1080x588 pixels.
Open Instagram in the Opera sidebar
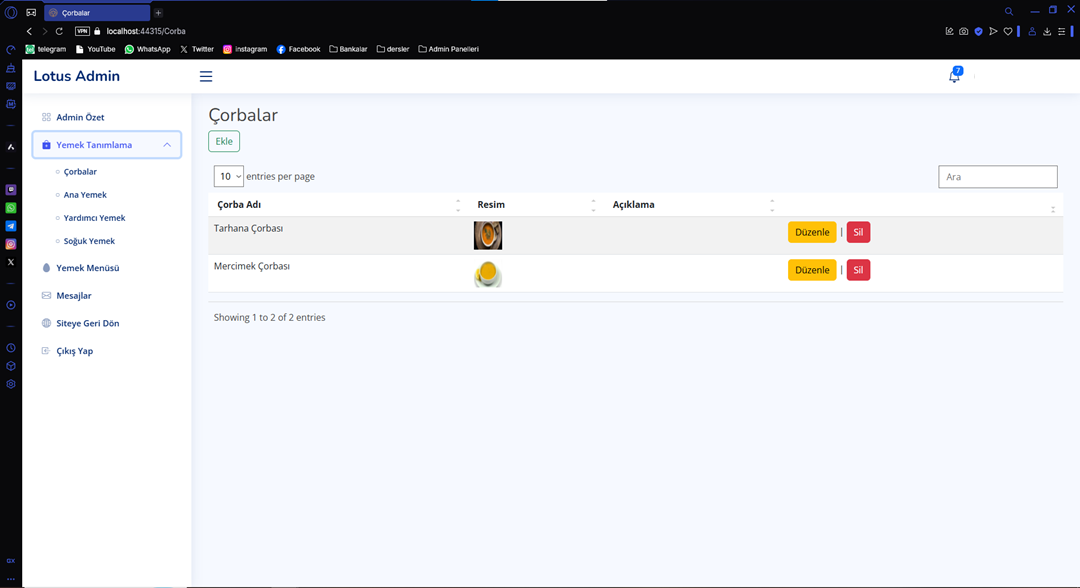(11, 244)
